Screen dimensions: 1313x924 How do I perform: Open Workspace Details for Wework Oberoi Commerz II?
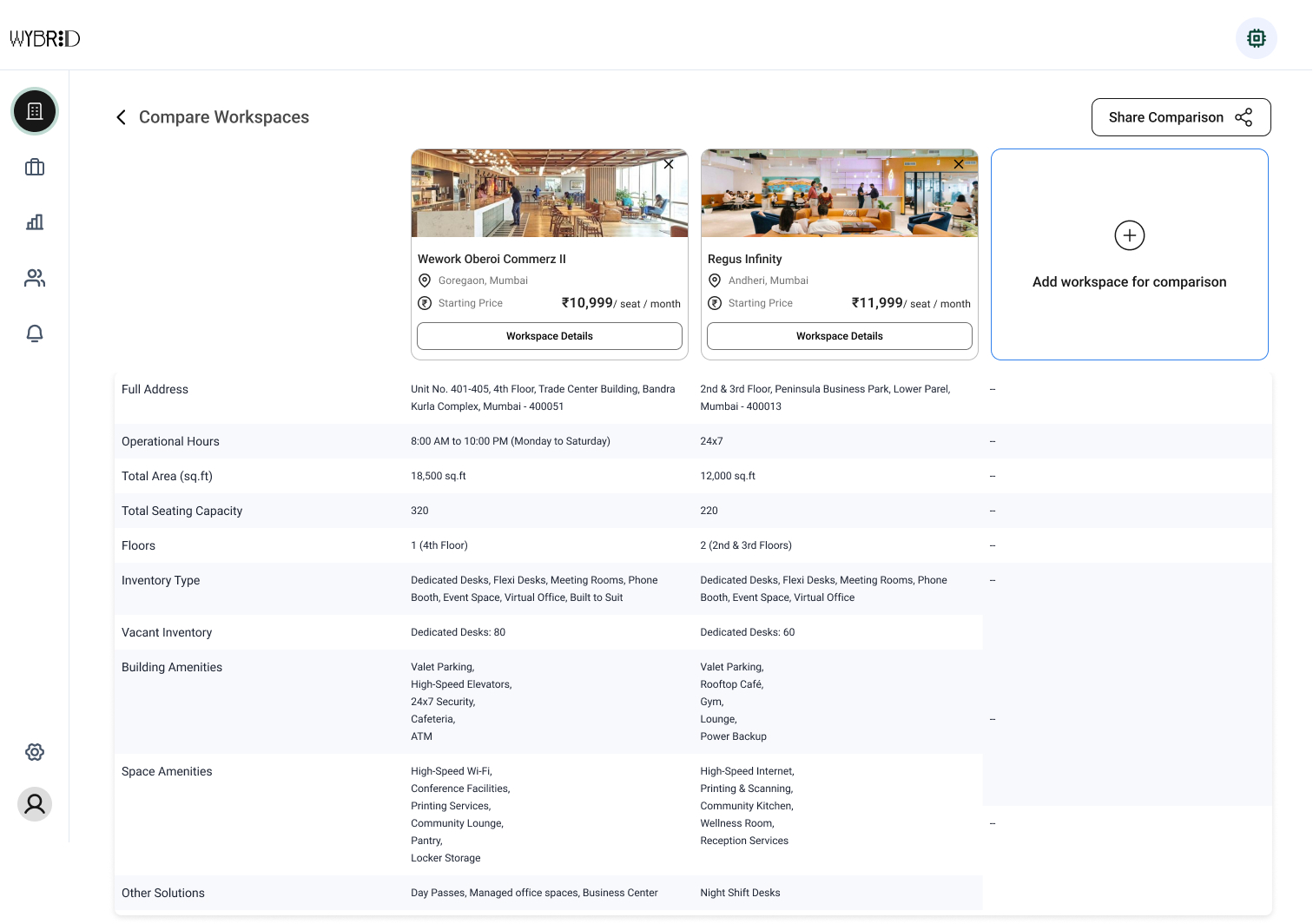coord(549,336)
